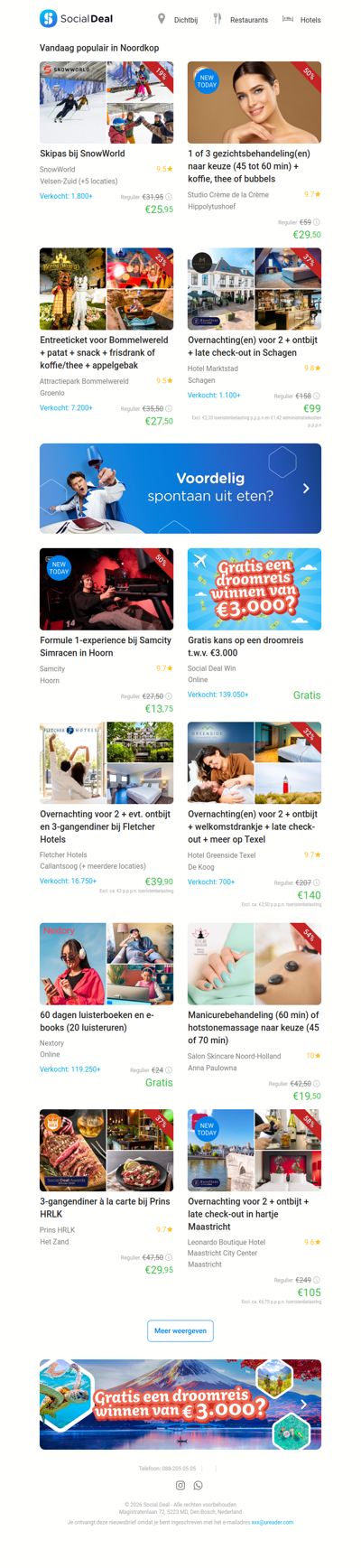Click info icon beside SnowWorld regular price €31,95

pyautogui.click(x=169, y=196)
